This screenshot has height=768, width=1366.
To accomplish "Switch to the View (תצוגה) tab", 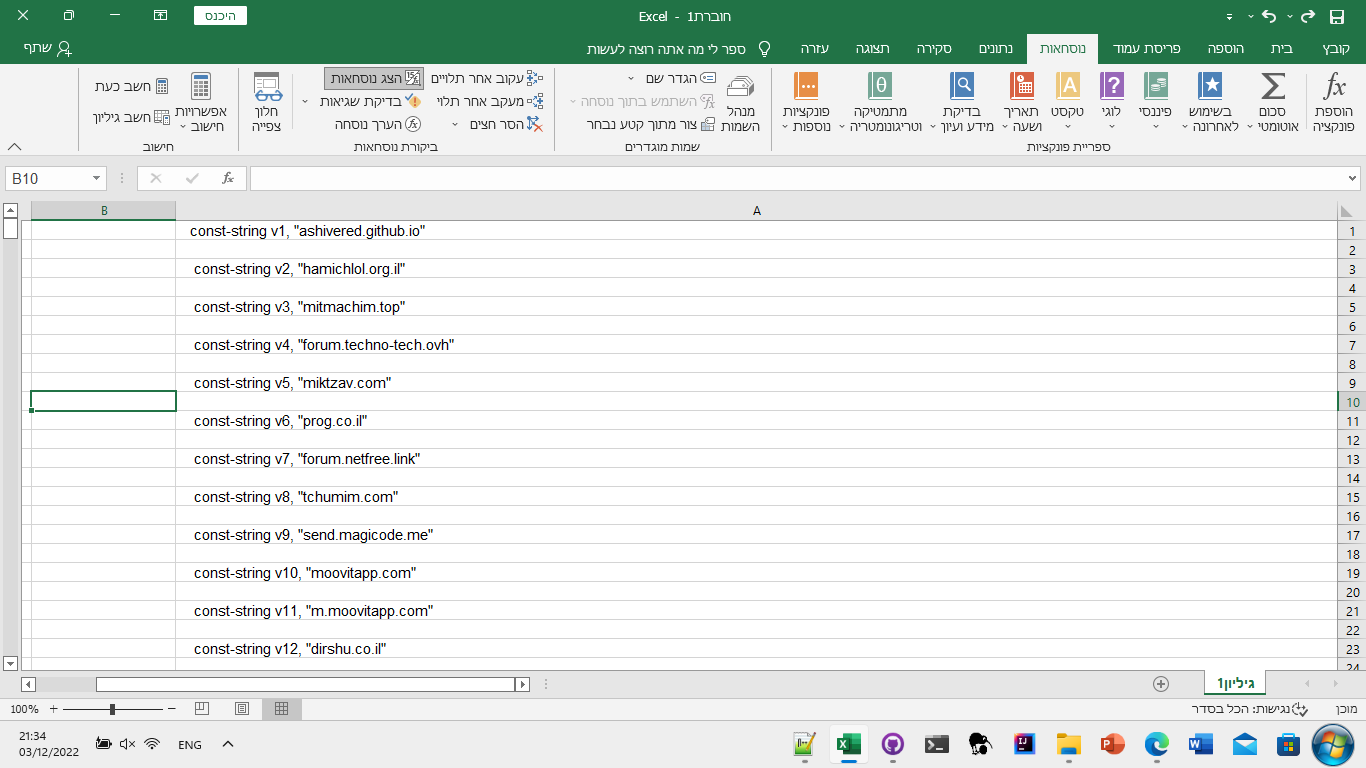I will pos(873,48).
